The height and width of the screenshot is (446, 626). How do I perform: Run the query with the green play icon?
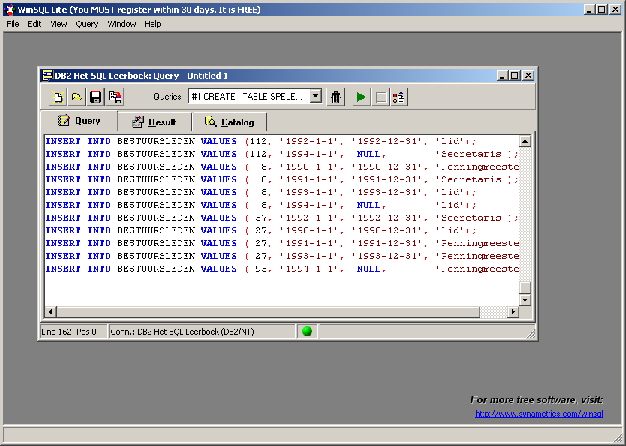coord(361,97)
